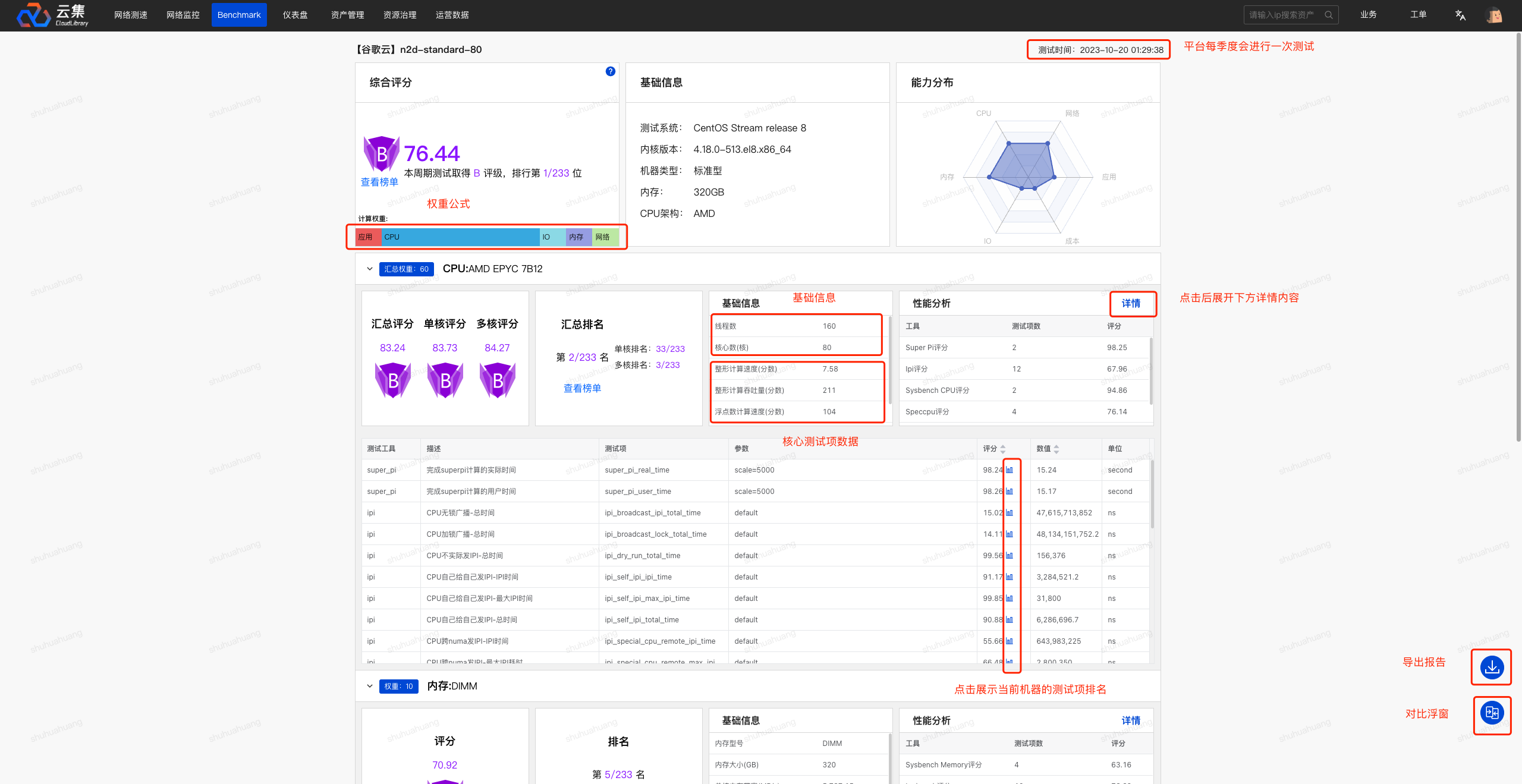Open the comparison floating window icon
Viewport: 1522px width, 784px height.
(1492, 712)
